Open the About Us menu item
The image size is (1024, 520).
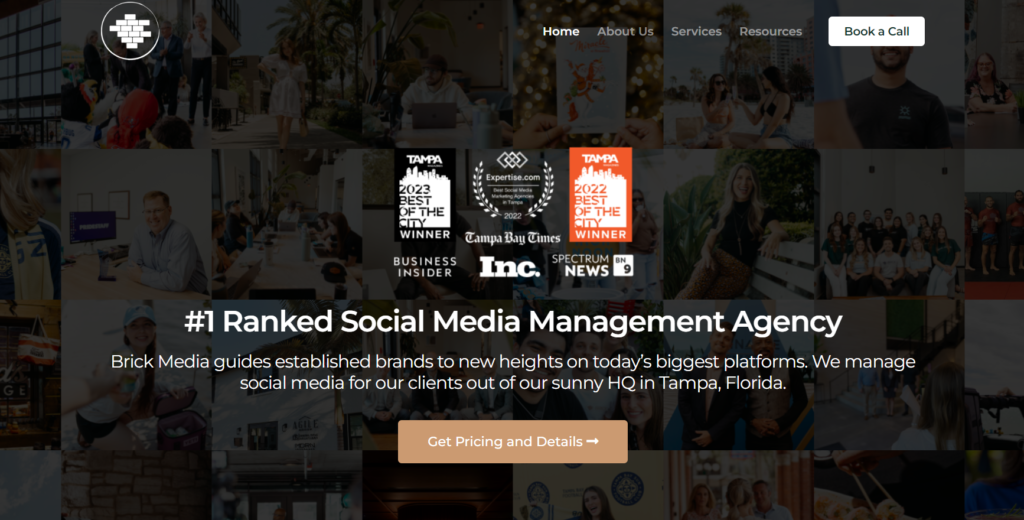click(x=625, y=31)
